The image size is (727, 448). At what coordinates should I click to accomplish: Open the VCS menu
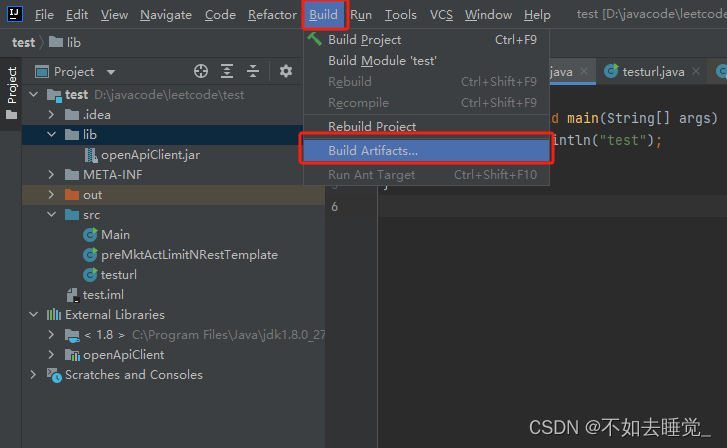[x=441, y=15]
